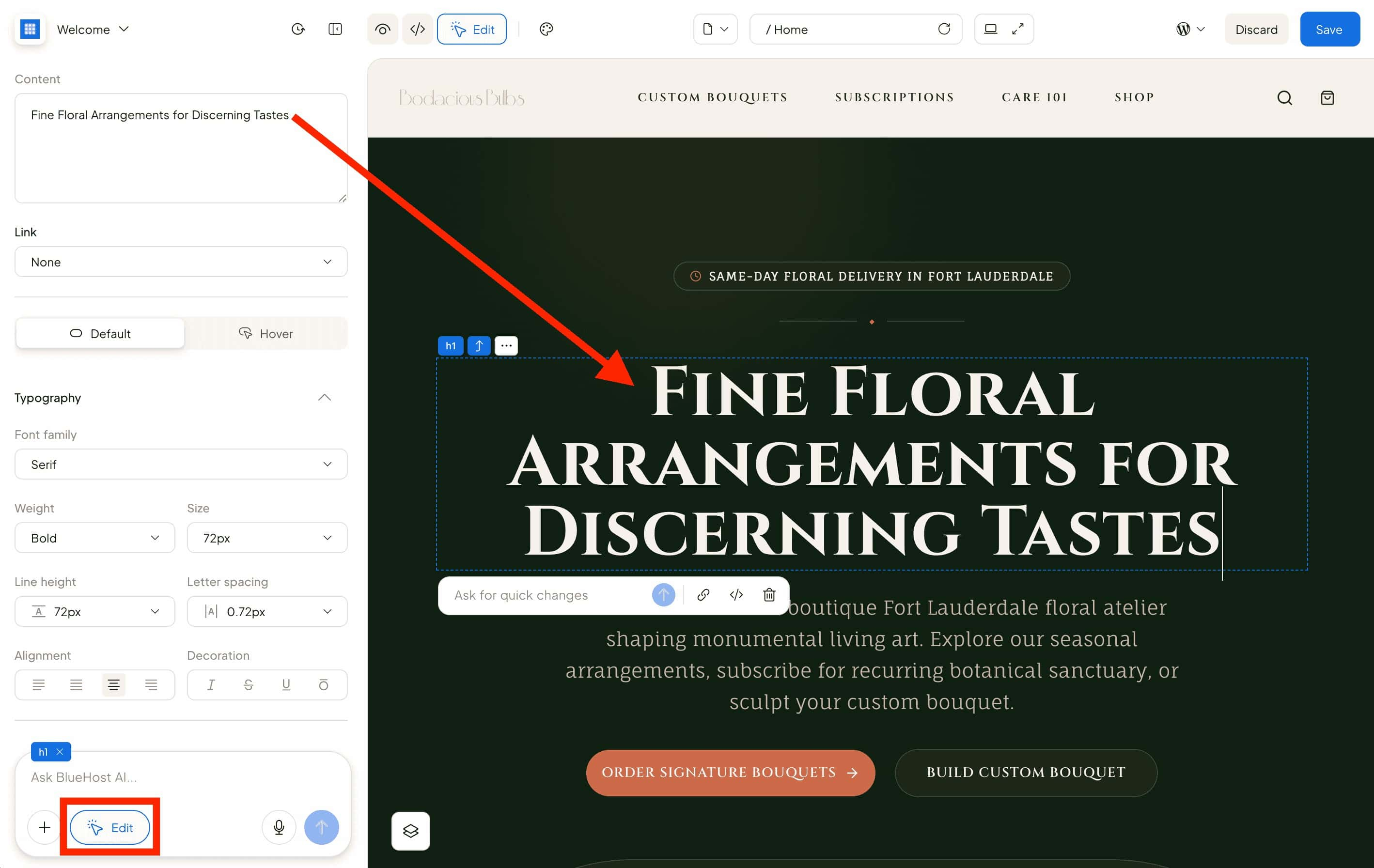Open the Font family Serif dropdown
Viewport: 1374px width, 868px height.
181,464
